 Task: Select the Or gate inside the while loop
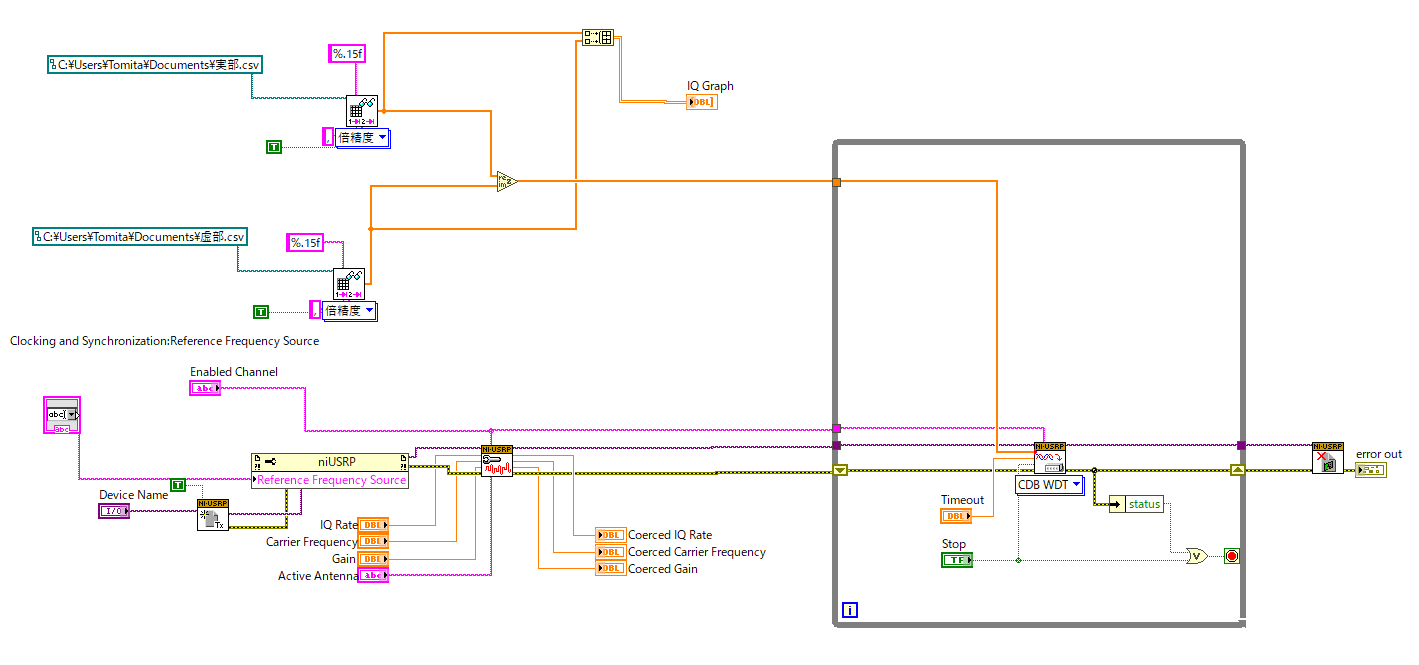point(1195,555)
